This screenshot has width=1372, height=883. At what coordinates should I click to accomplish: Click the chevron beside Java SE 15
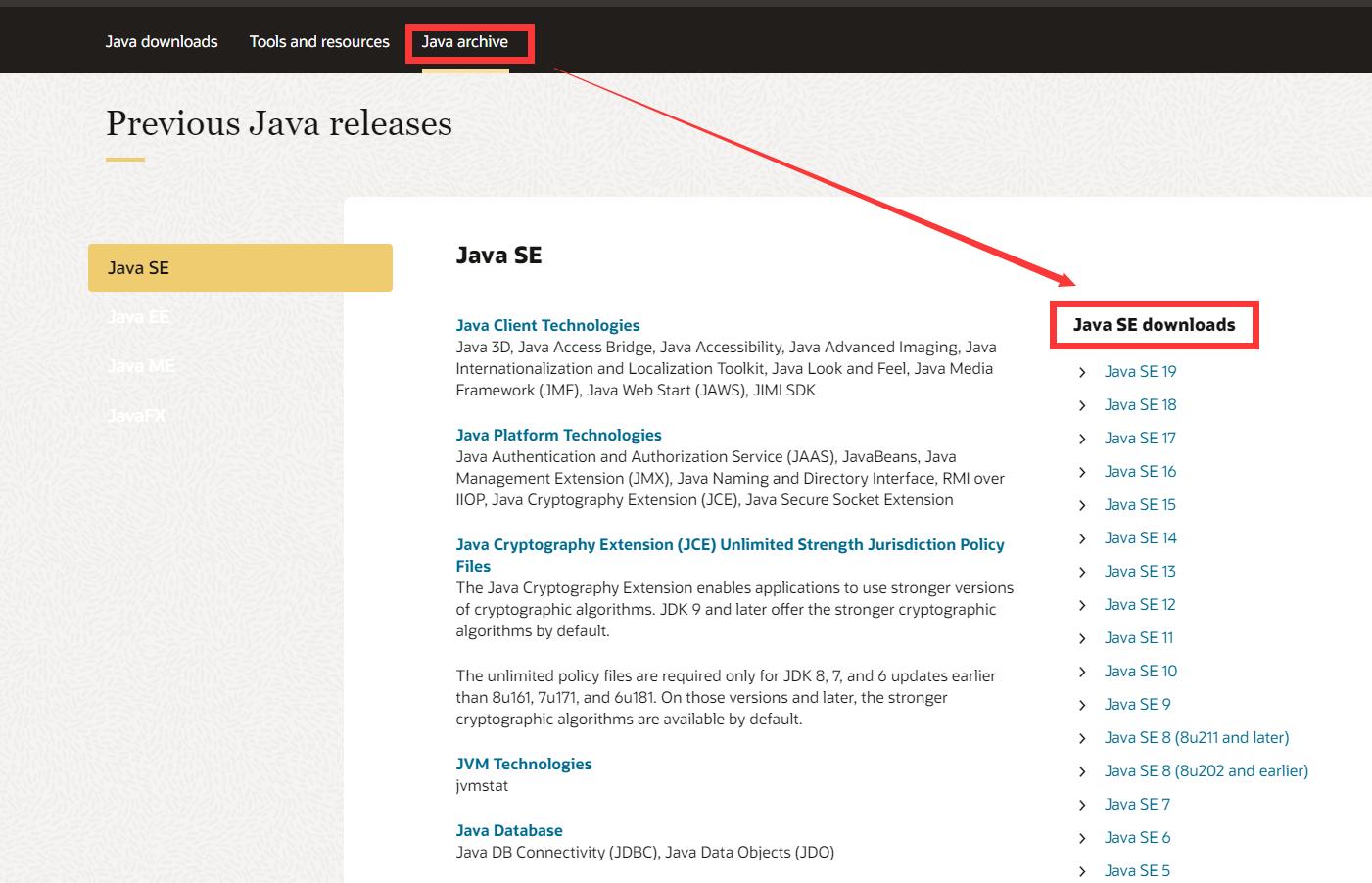[x=1082, y=505]
